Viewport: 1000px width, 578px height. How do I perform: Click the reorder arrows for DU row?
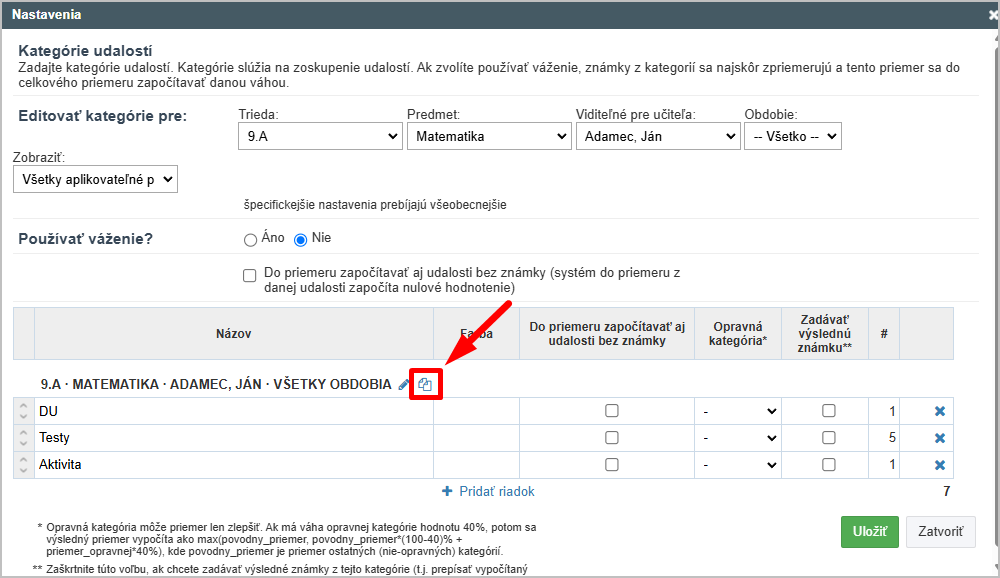pos(24,411)
